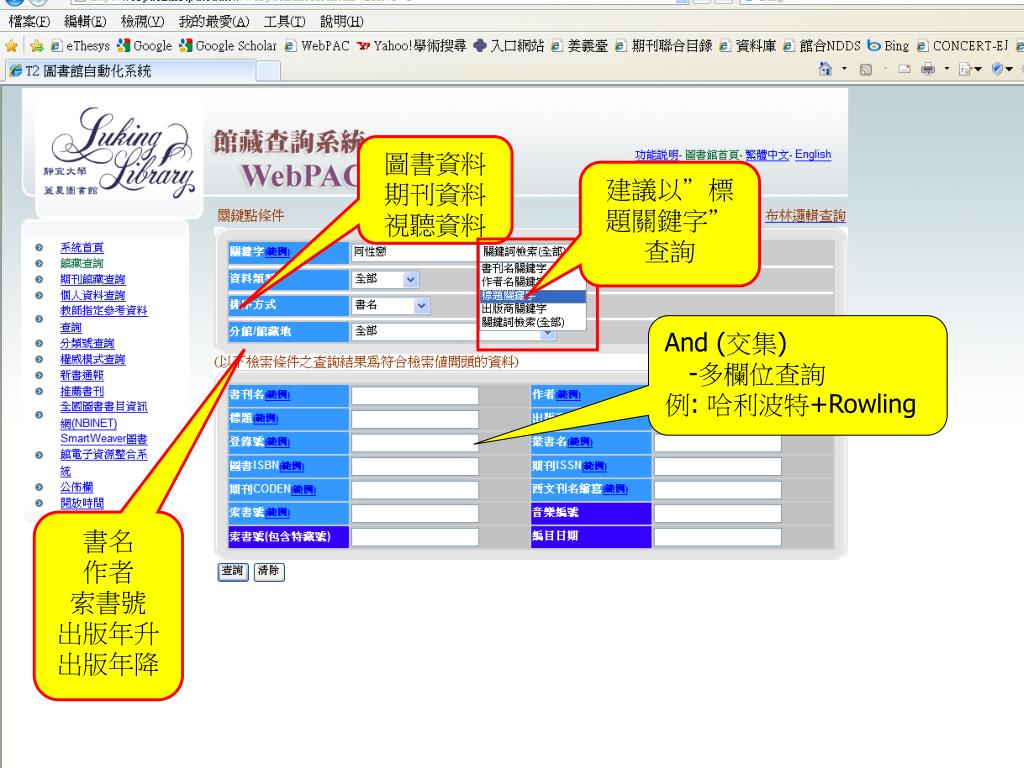Viewport: 1024px width, 768px height.
Task: Switch to the T2 圖書館自動化系統 tab
Action: [x=129, y=71]
